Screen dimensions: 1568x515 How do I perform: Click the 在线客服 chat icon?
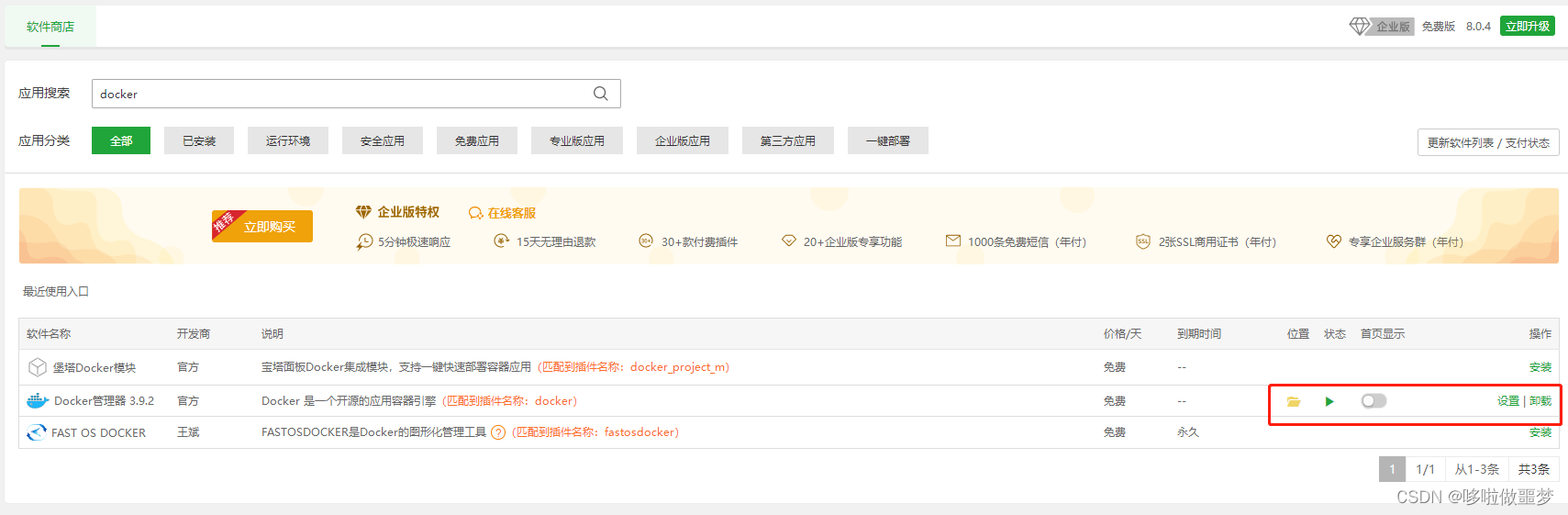coord(476,213)
